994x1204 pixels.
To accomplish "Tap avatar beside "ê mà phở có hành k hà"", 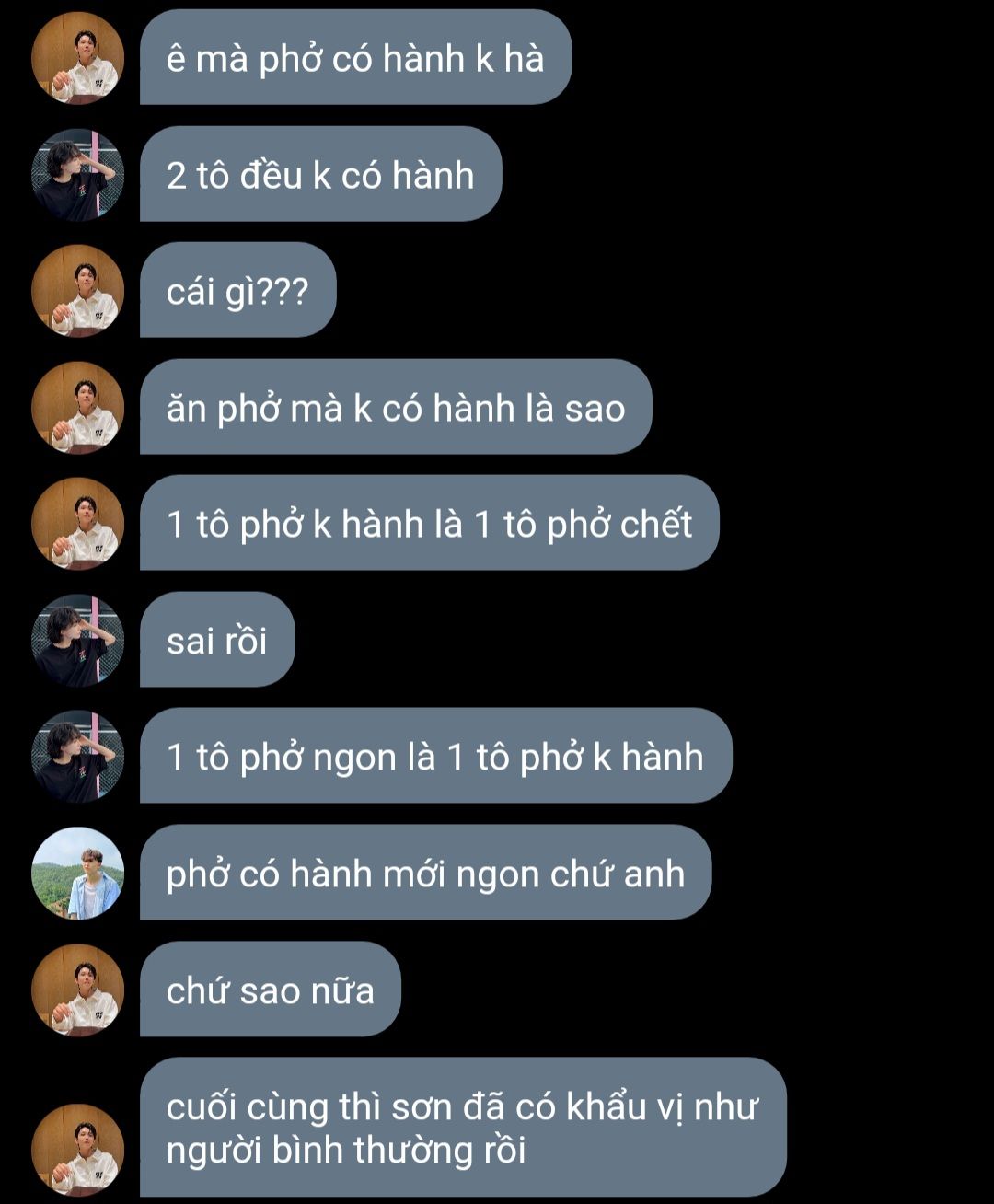I will pyautogui.click(x=77, y=58).
